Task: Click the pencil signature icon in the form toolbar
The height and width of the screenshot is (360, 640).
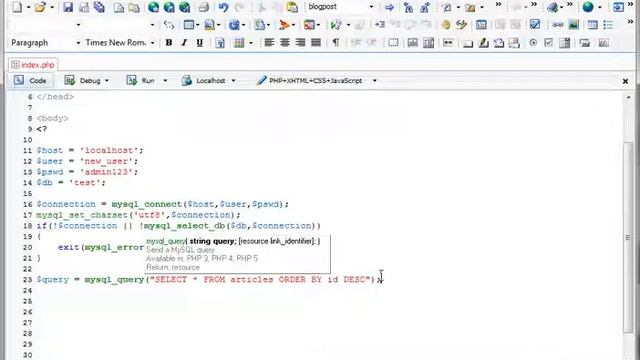Action: pos(484,43)
